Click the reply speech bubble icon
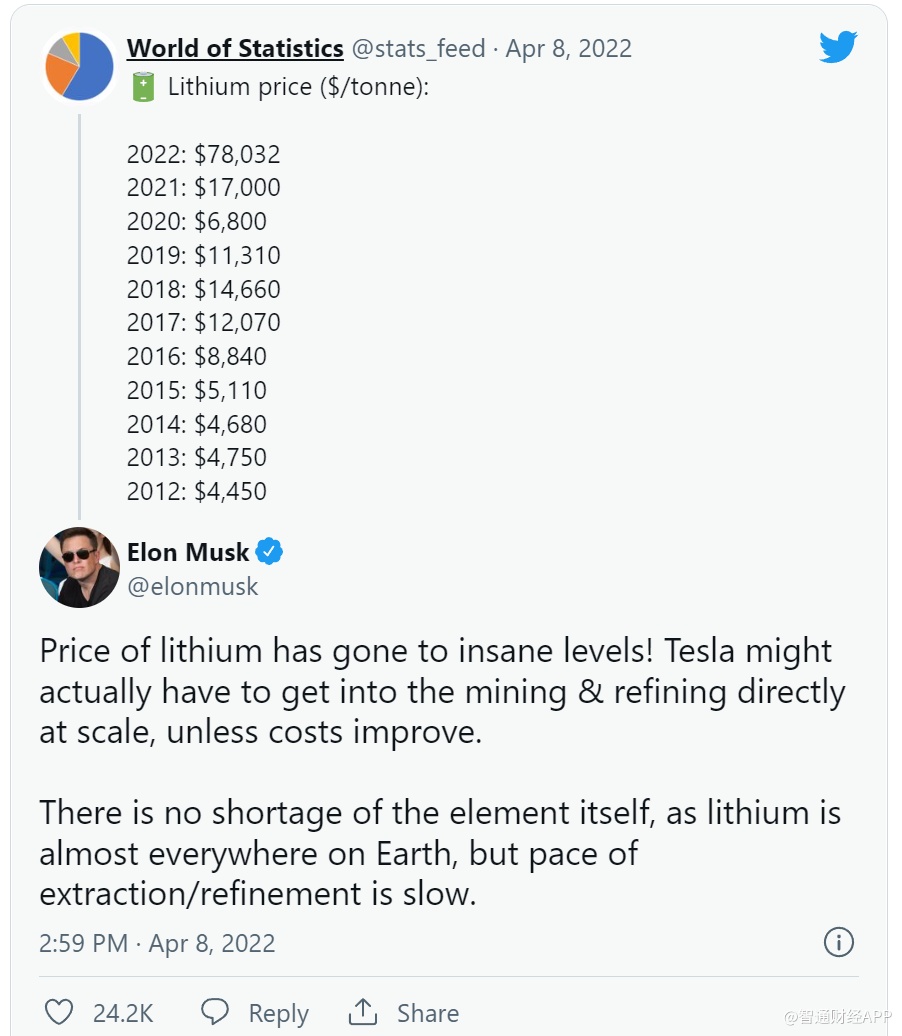The height and width of the screenshot is (1036, 902). click(x=215, y=1012)
